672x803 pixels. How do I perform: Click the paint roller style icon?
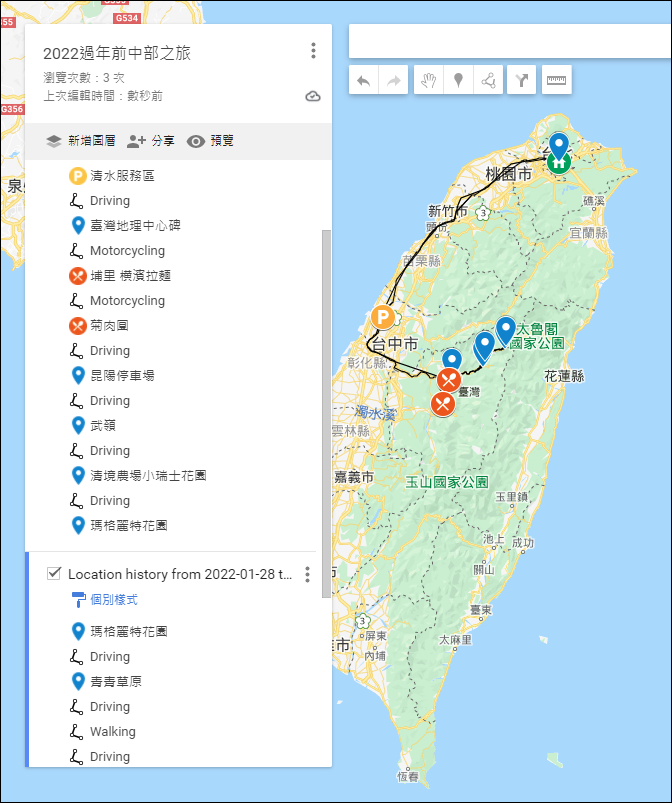(x=78, y=600)
